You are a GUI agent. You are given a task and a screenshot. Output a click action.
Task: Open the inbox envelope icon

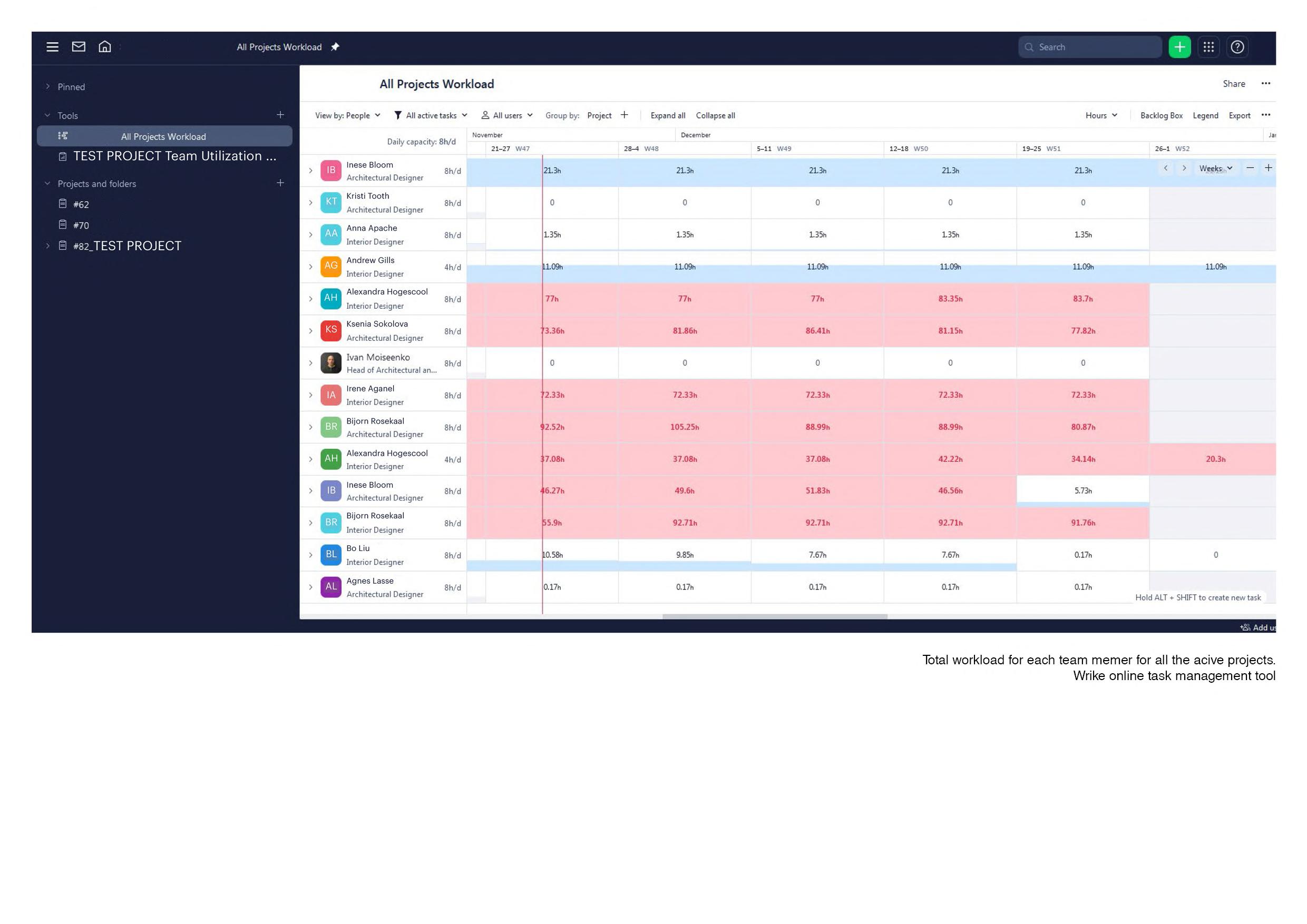coord(79,47)
